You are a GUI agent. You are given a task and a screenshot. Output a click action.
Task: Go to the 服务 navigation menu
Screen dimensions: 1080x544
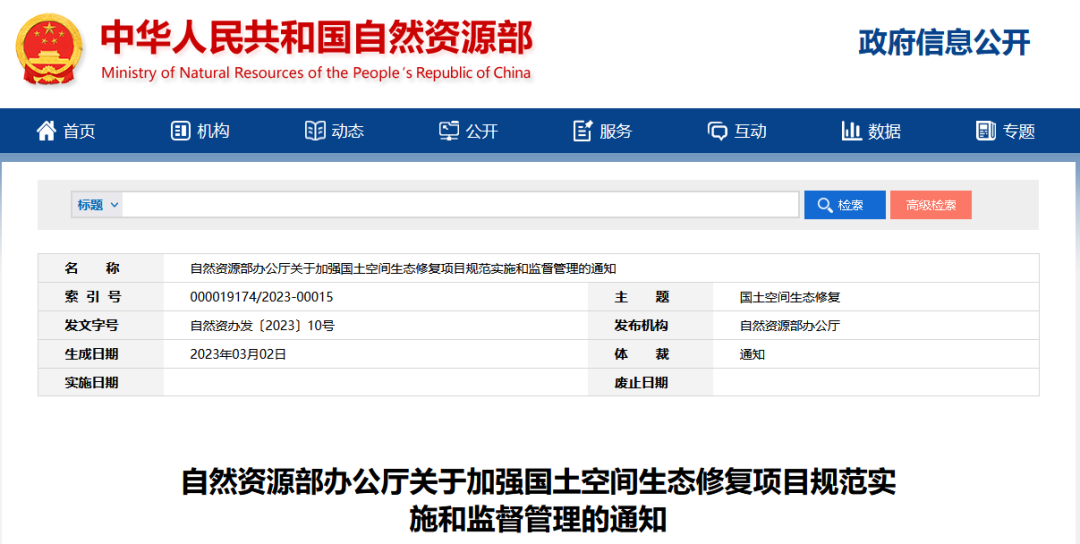coord(616,131)
